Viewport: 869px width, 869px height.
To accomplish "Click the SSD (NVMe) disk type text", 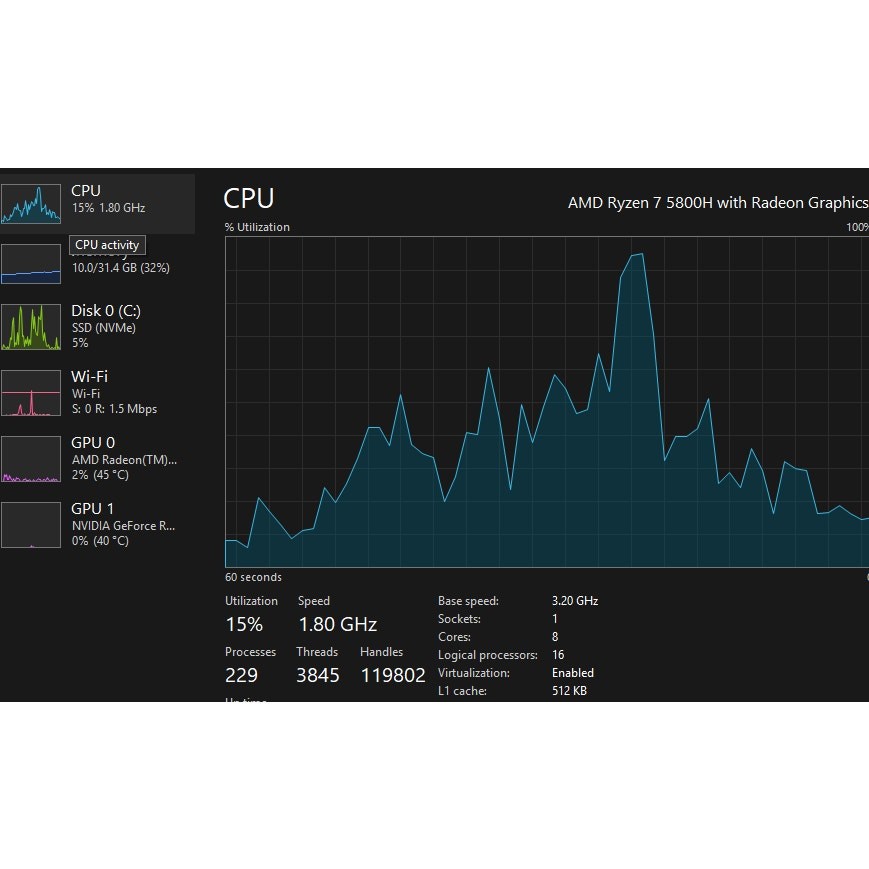I will [x=104, y=328].
